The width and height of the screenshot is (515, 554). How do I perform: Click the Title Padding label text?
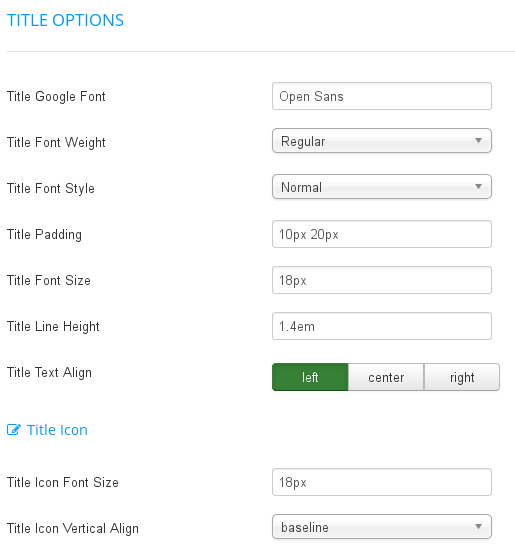point(45,235)
